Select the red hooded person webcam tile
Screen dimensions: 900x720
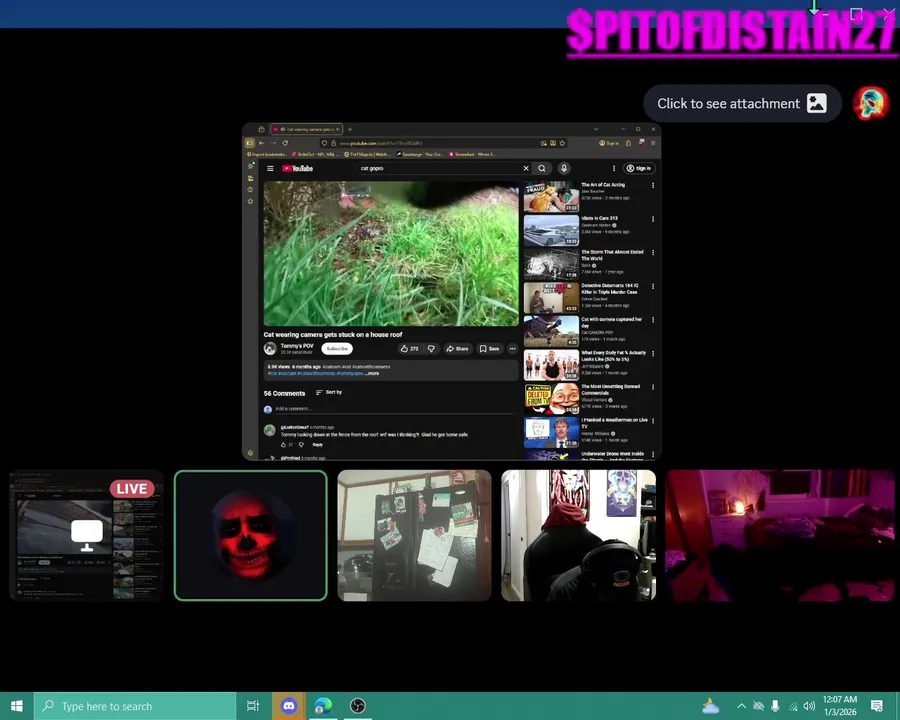579,535
